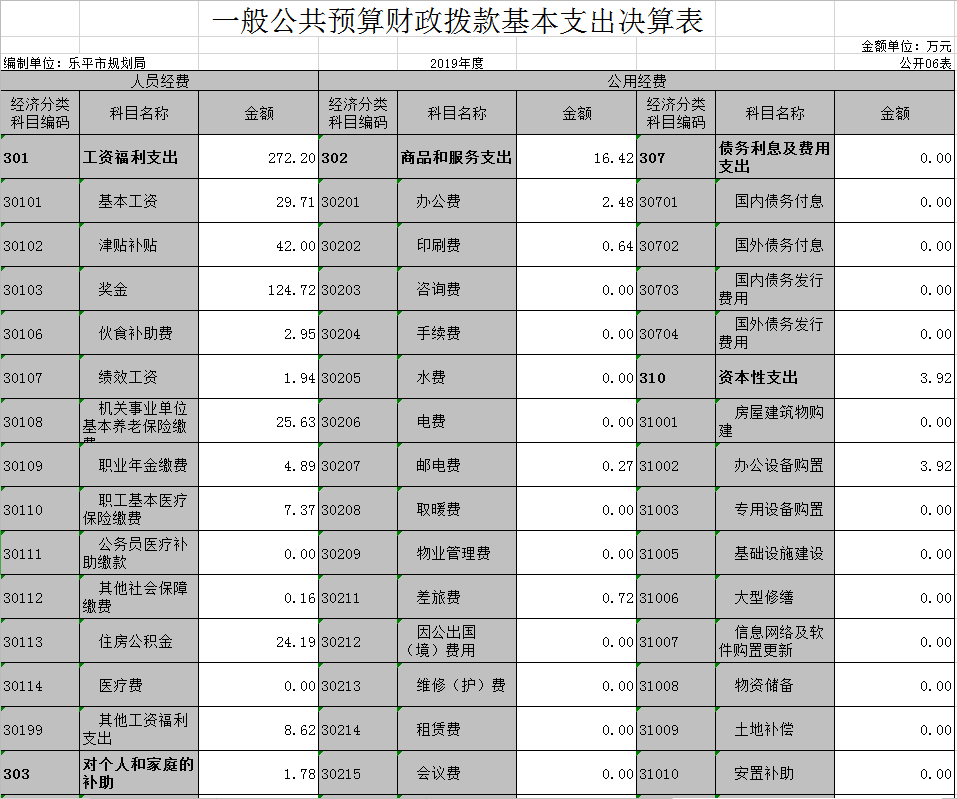Select the 商品和服务支出 cell
The height and width of the screenshot is (799, 957).
(456, 158)
